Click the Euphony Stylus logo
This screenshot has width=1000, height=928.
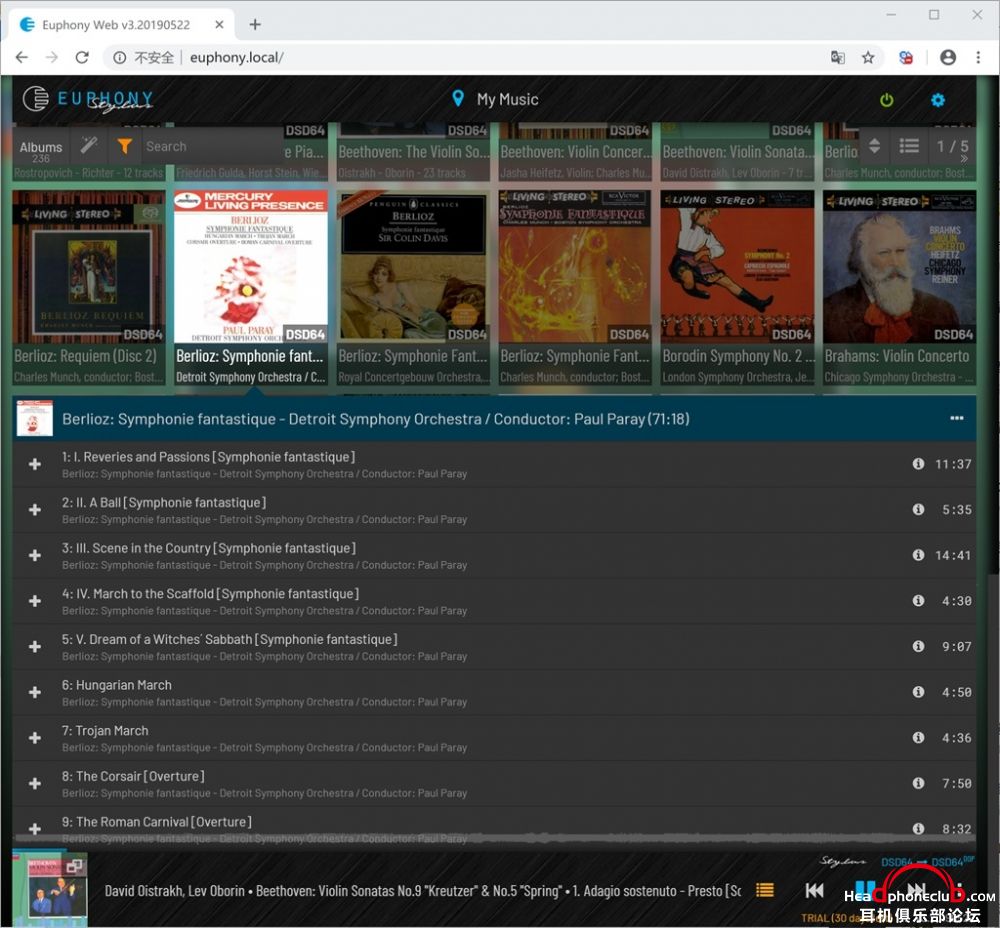point(88,99)
